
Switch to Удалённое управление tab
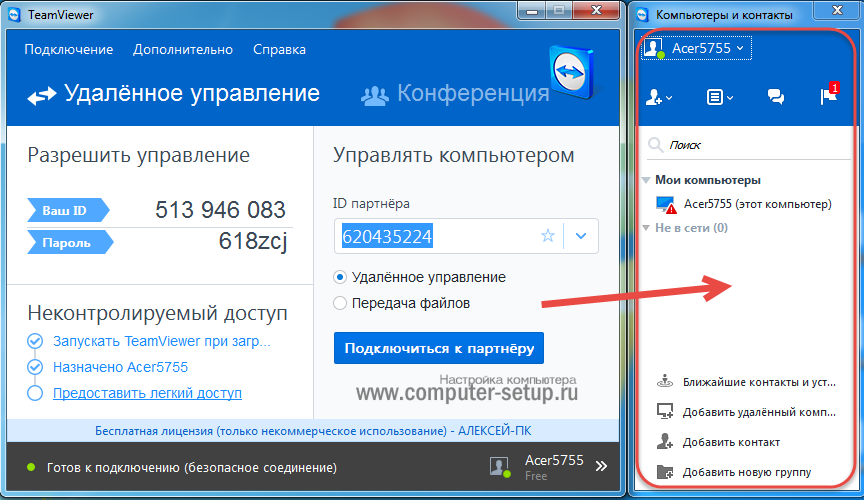174,94
